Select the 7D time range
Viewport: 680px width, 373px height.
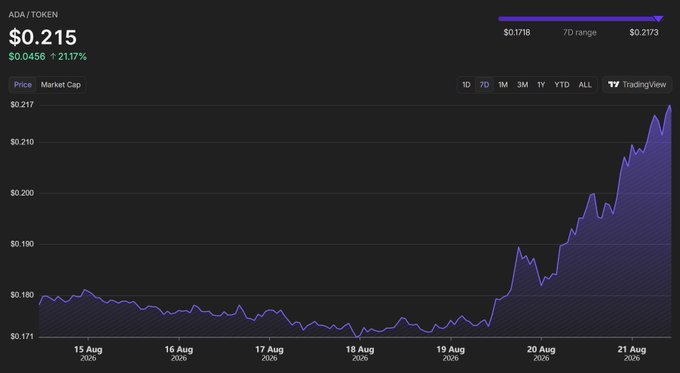[484, 85]
